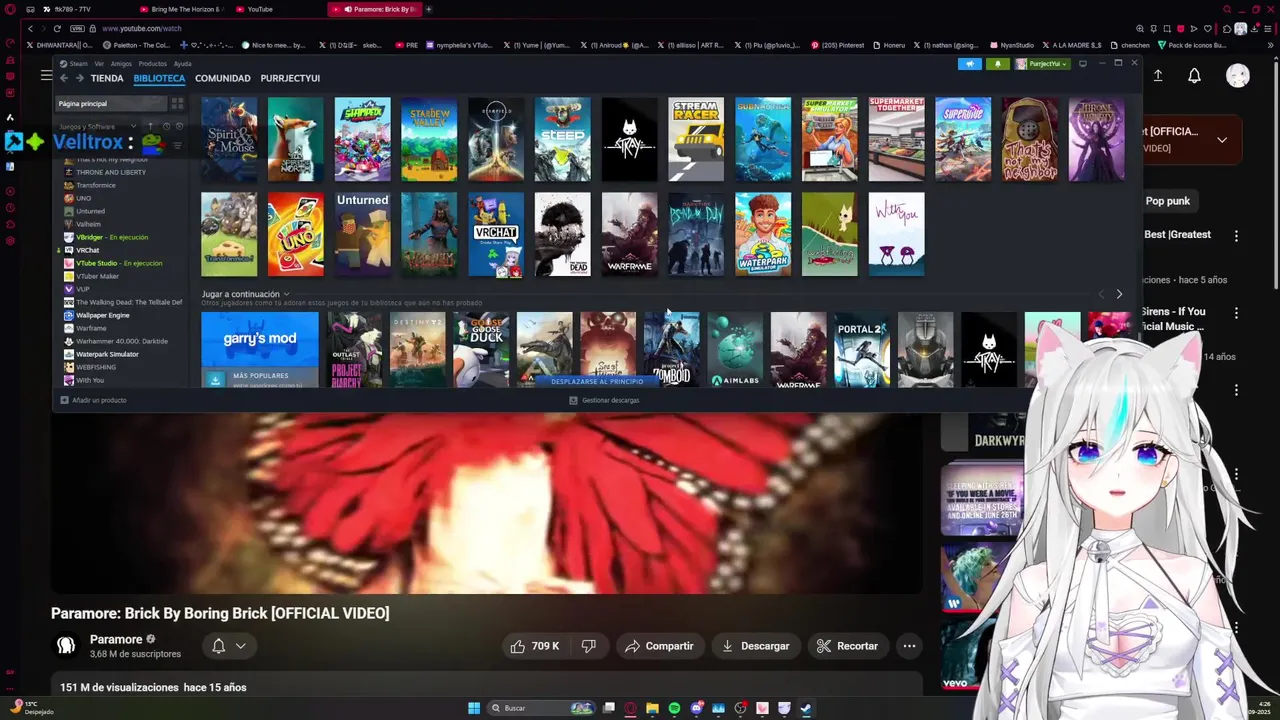Click Añadir un producto in Steam

coord(94,400)
